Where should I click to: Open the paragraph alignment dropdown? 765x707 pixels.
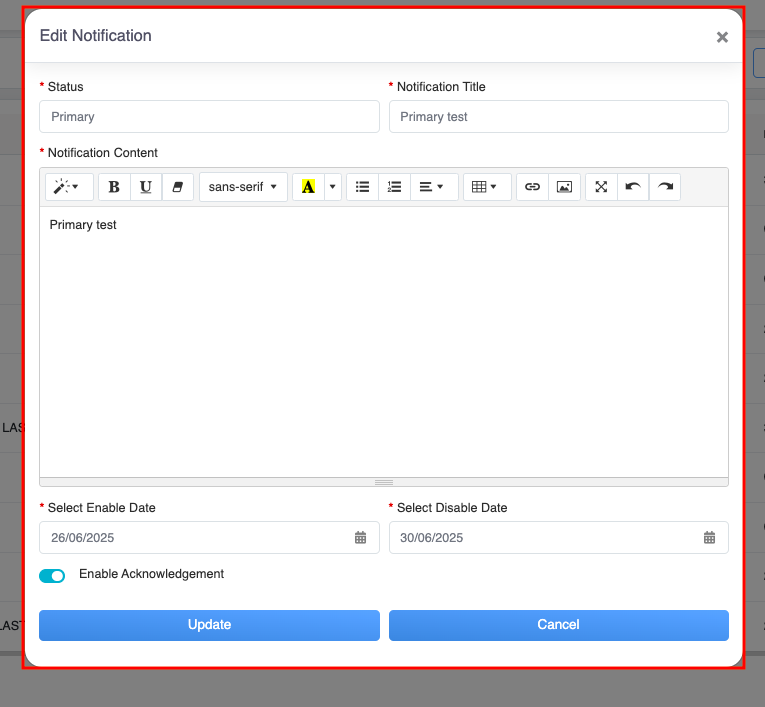[432, 187]
